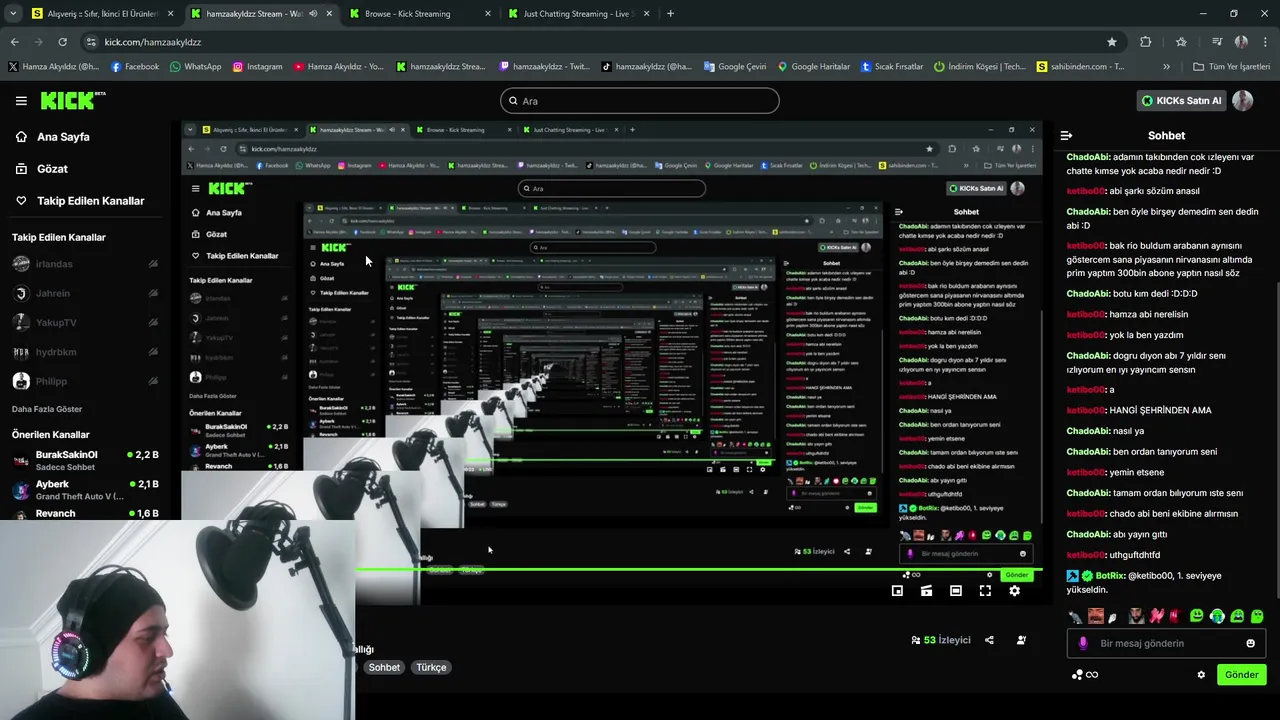Toggle the Chrome side panel icon
Image resolution: width=1280 pixels, height=720 pixels.
1181,42
